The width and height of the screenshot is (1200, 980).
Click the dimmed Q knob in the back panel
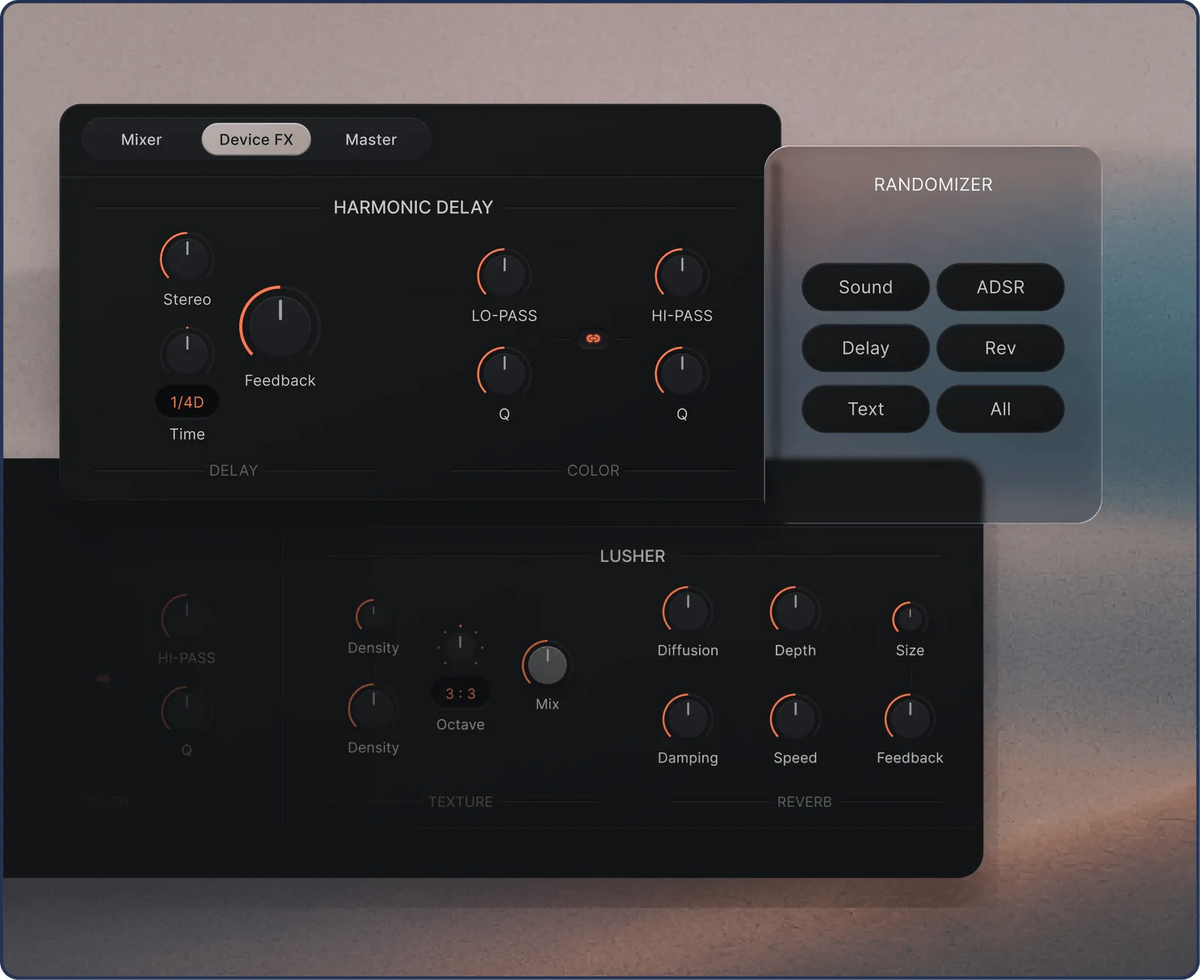click(x=187, y=711)
